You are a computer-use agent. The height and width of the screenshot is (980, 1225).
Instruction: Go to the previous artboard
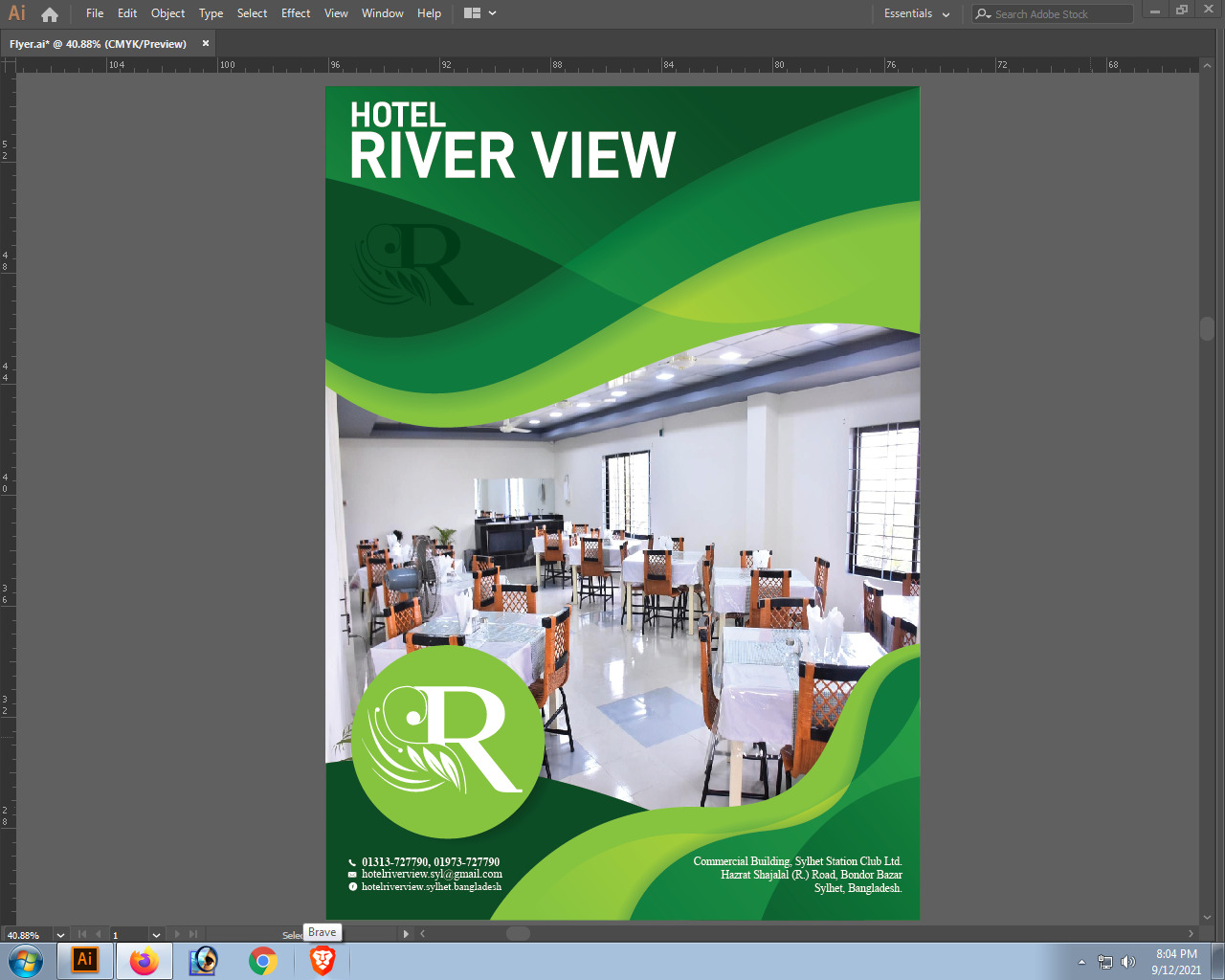[x=98, y=934]
